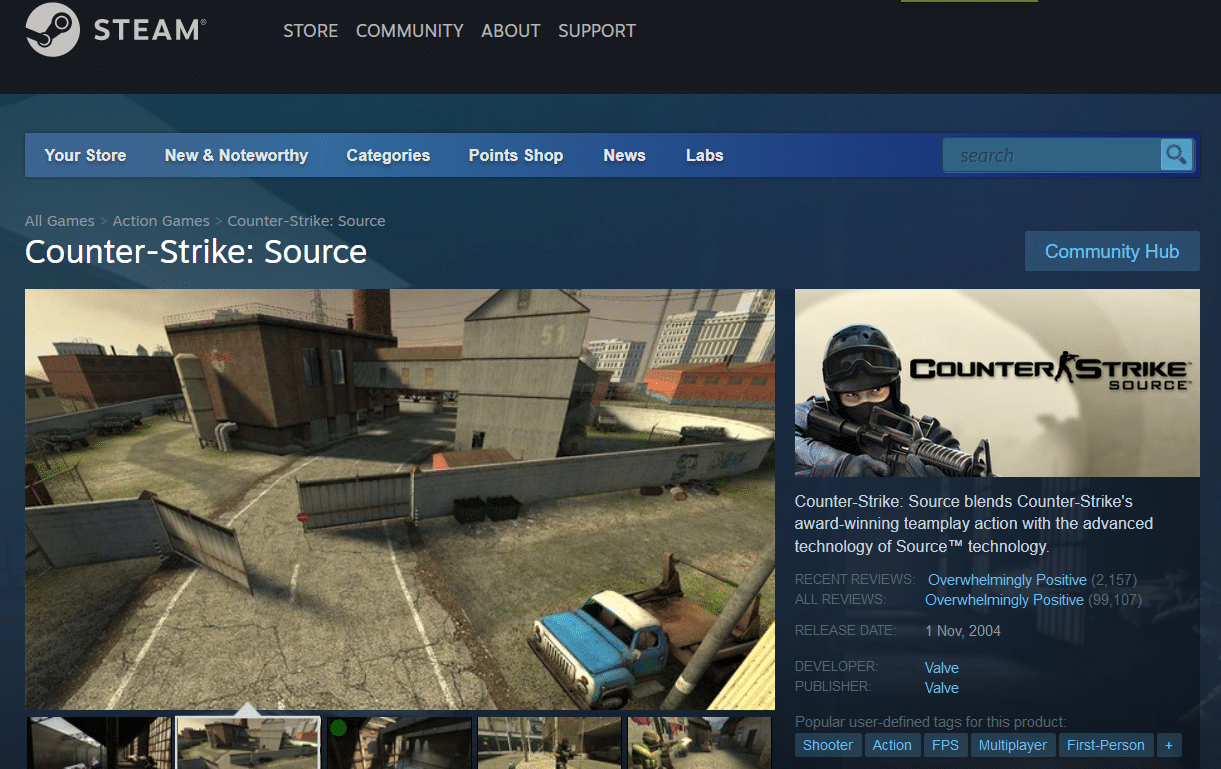Viewport: 1221px width, 769px height.
Task: Click the main game screenshot
Action: [x=400, y=499]
